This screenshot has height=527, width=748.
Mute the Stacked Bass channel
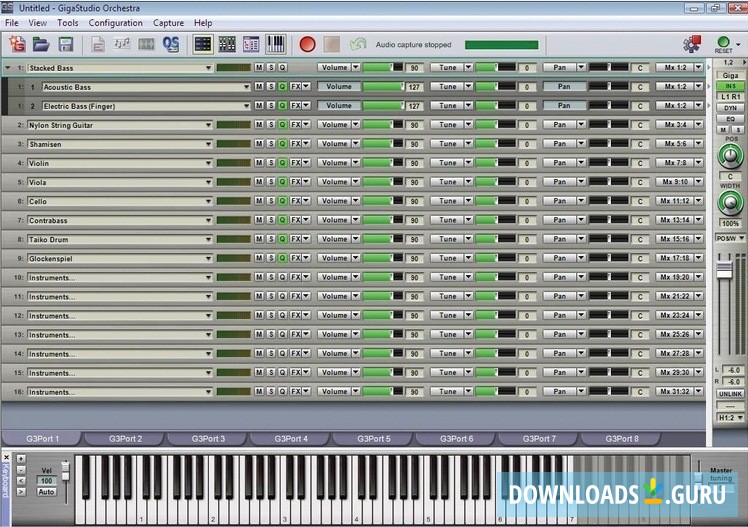pyautogui.click(x=259, y=68)
